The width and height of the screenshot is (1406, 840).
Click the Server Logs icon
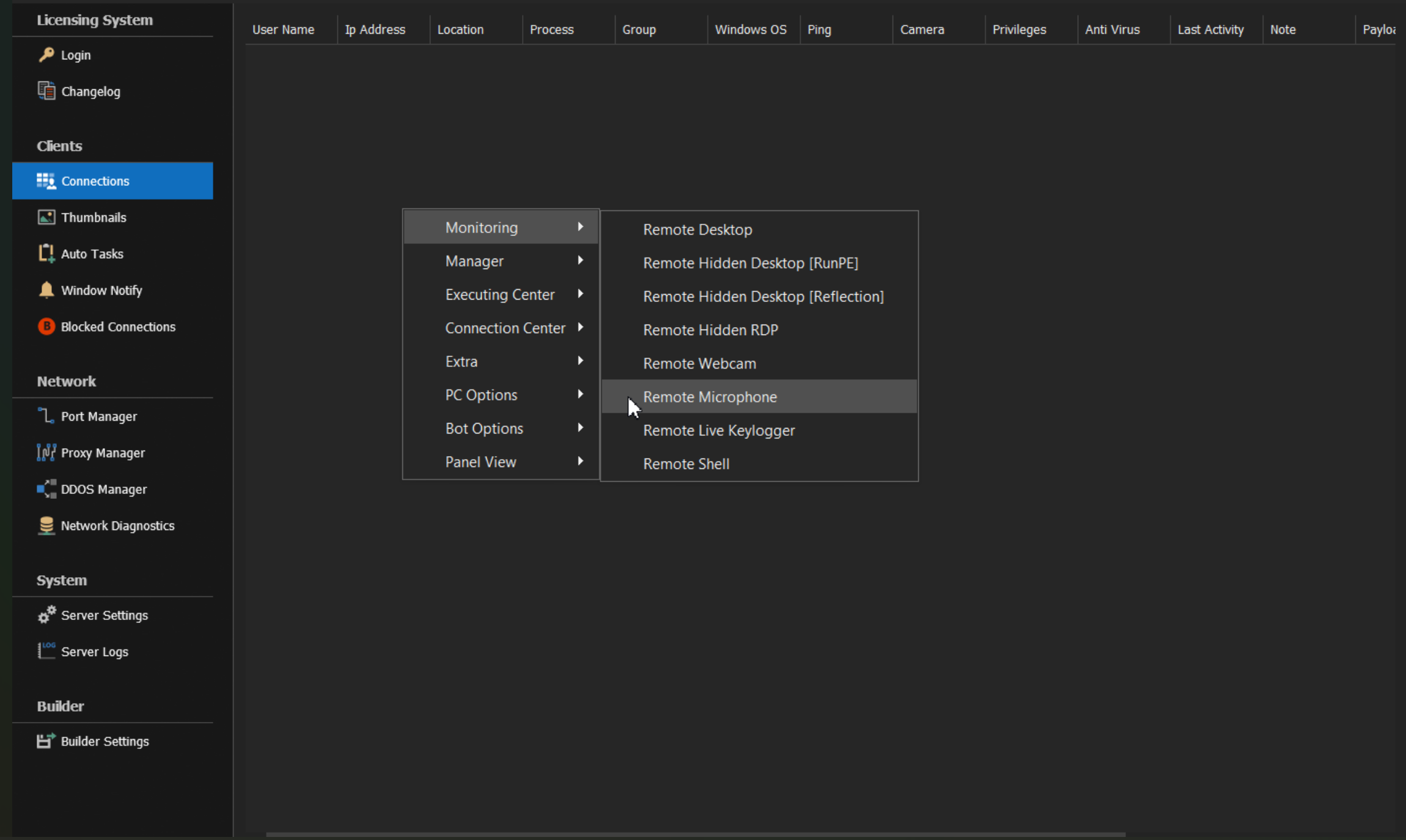coord(46,651)
